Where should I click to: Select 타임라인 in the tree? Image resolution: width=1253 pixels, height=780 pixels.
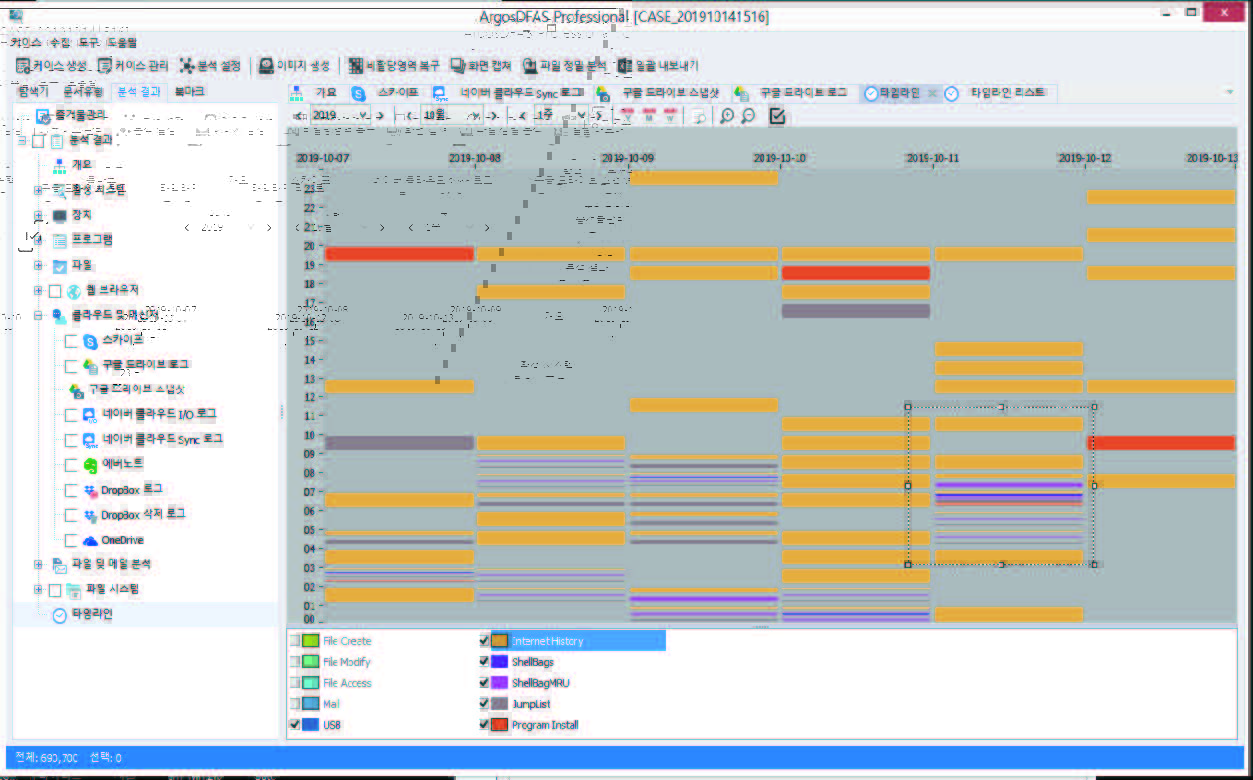coord(92,615)
